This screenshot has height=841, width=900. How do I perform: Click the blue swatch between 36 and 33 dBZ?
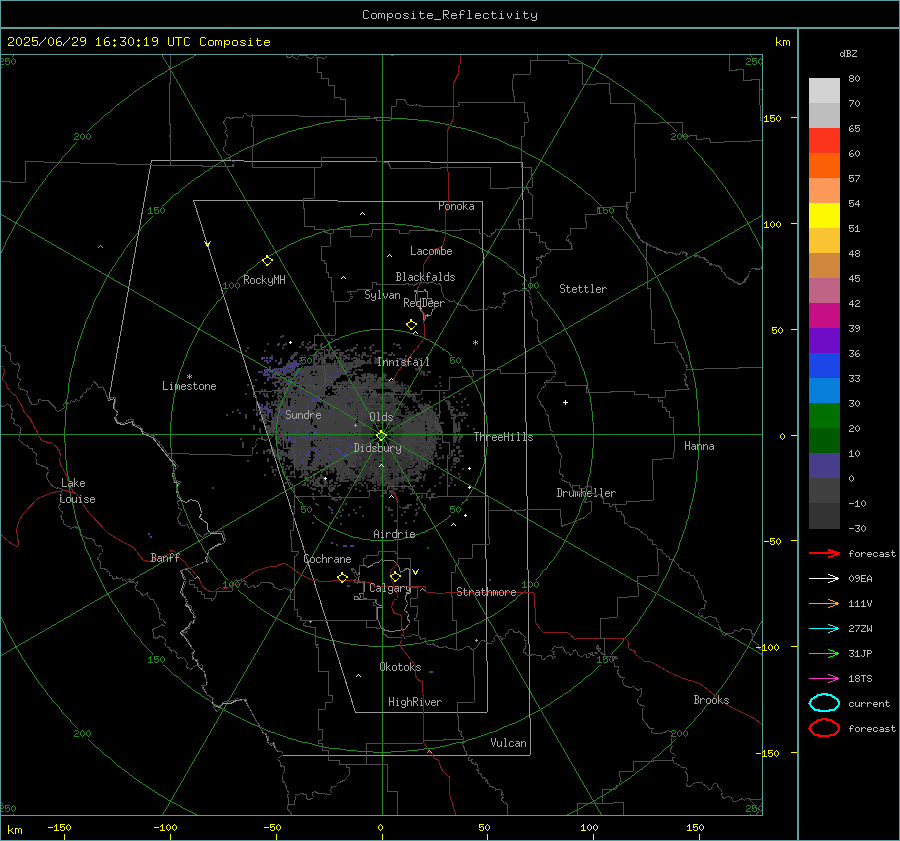(x=824, y=365)
